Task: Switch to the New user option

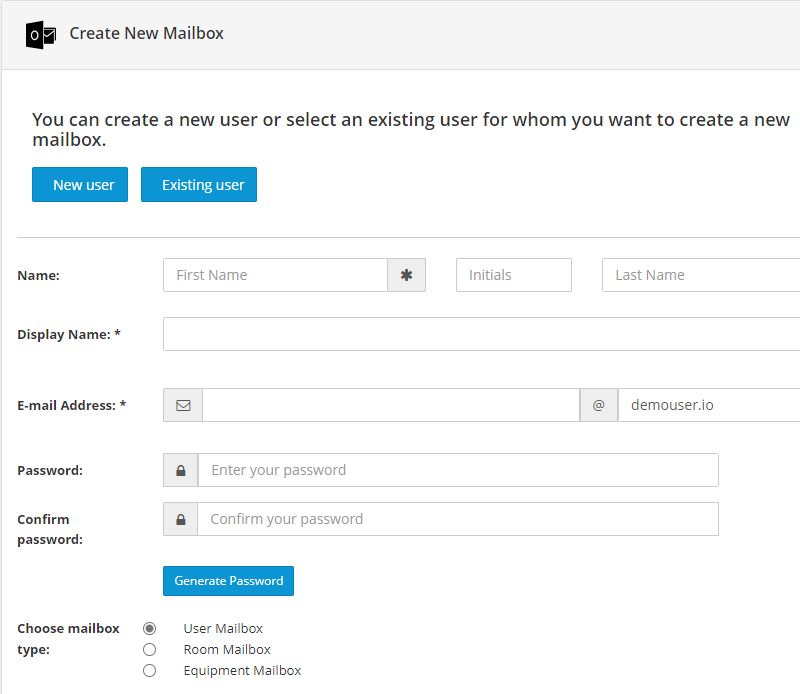Action: point(80,185)
